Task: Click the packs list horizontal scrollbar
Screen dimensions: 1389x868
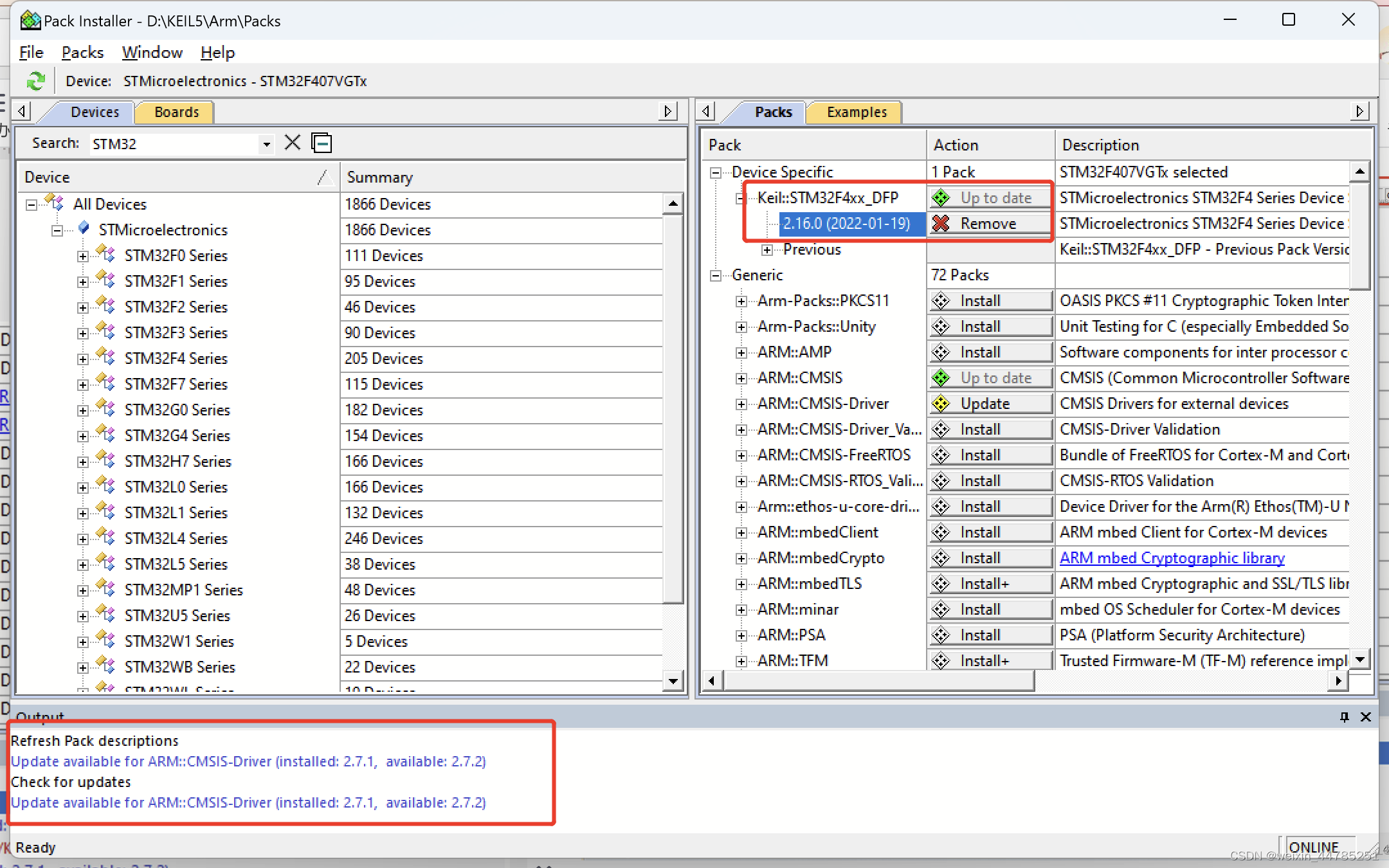Action: tap(878, 680)
